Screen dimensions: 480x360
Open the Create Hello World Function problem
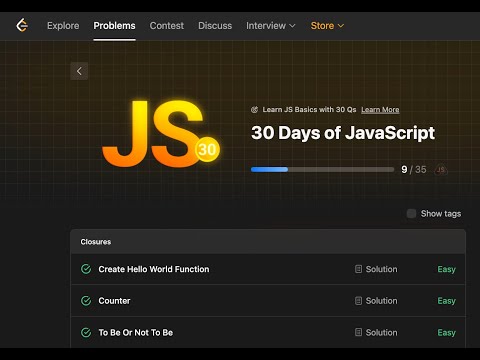pyautogui.click(x=154, y=269)
